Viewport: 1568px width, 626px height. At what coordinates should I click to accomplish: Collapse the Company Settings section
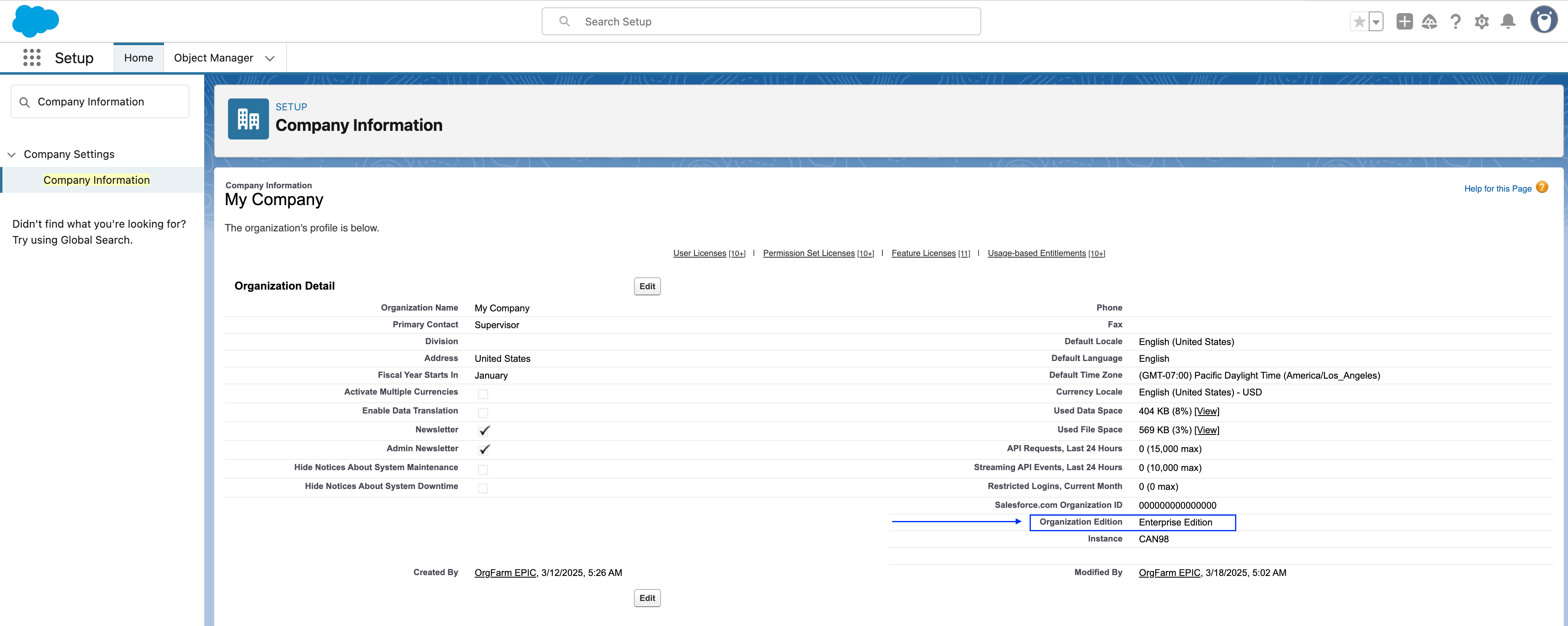[11, 155]
